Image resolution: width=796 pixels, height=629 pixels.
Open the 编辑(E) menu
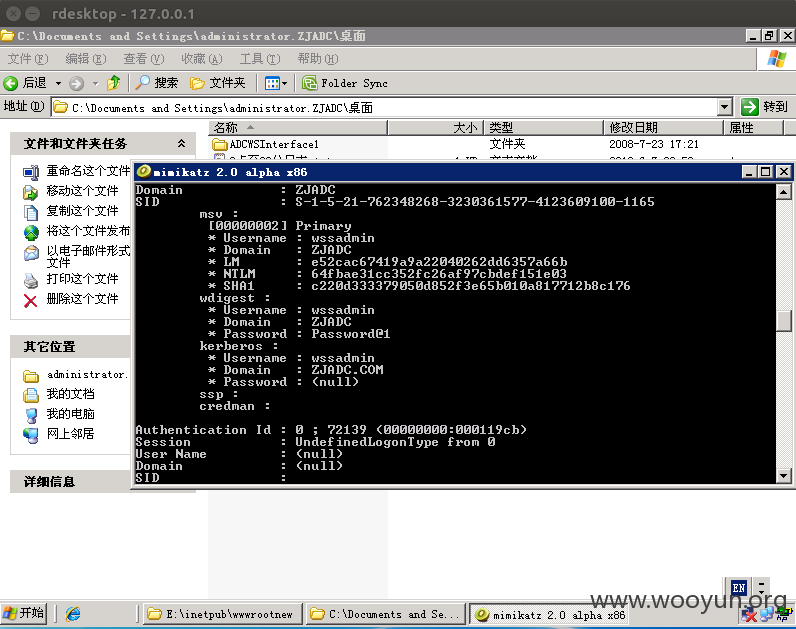(x=86, y=59)
